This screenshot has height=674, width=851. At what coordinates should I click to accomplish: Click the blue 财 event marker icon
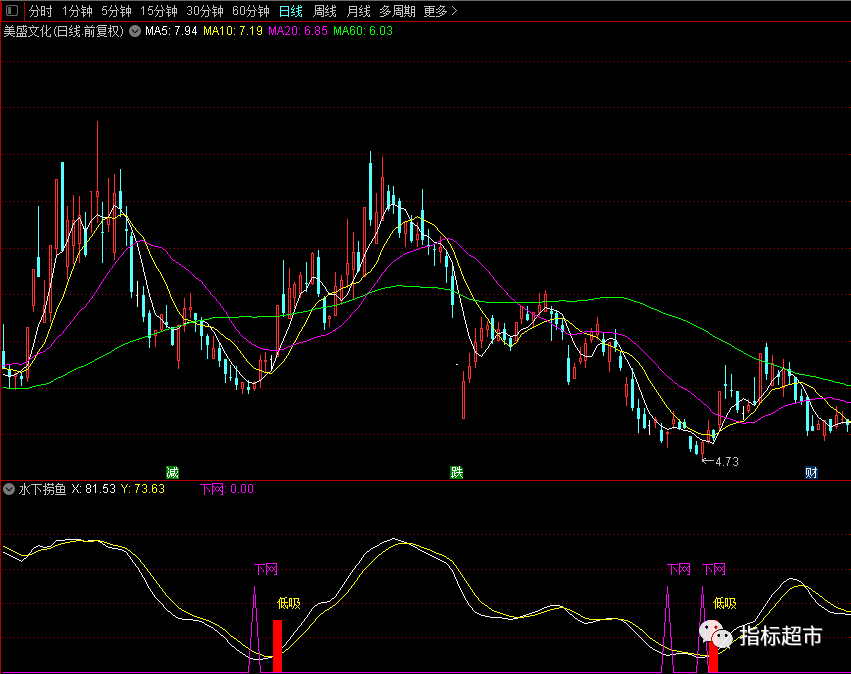click(x=811, y=472)
